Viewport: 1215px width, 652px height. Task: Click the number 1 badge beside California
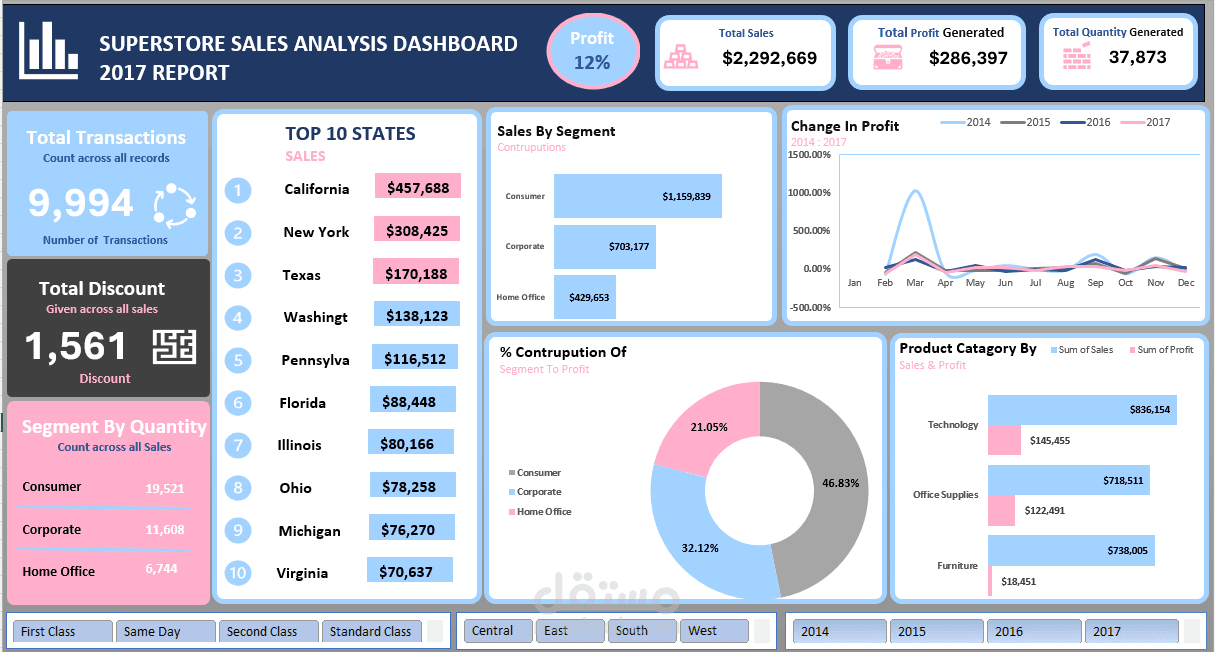[x=238, y=190]
